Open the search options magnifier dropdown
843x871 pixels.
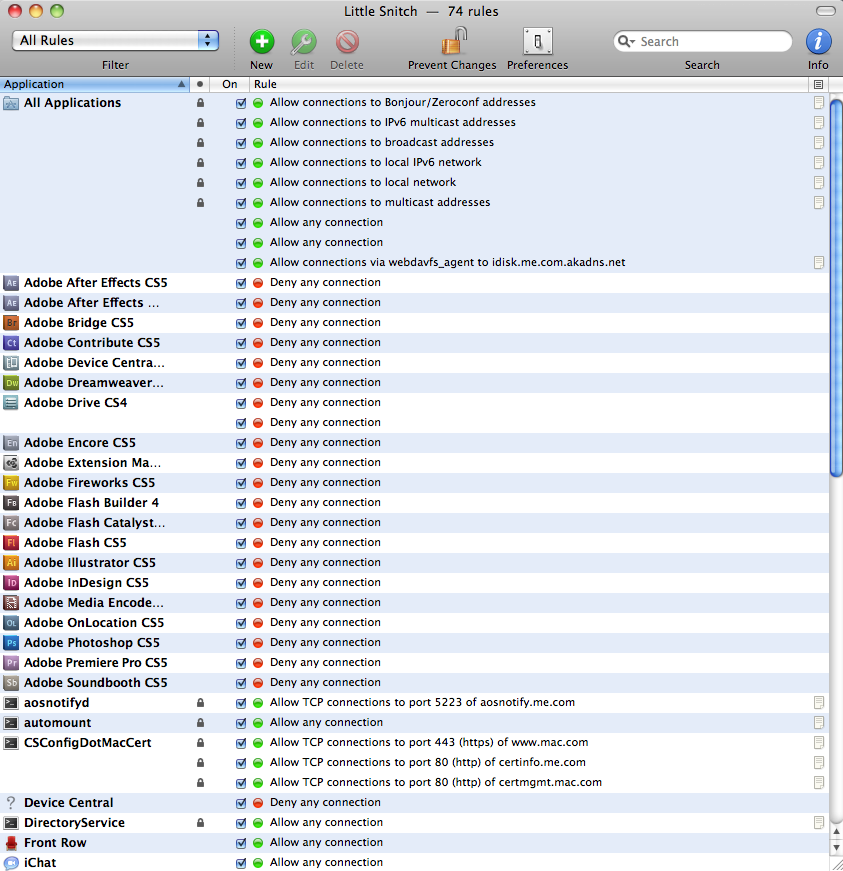click(x=626, y=42)
